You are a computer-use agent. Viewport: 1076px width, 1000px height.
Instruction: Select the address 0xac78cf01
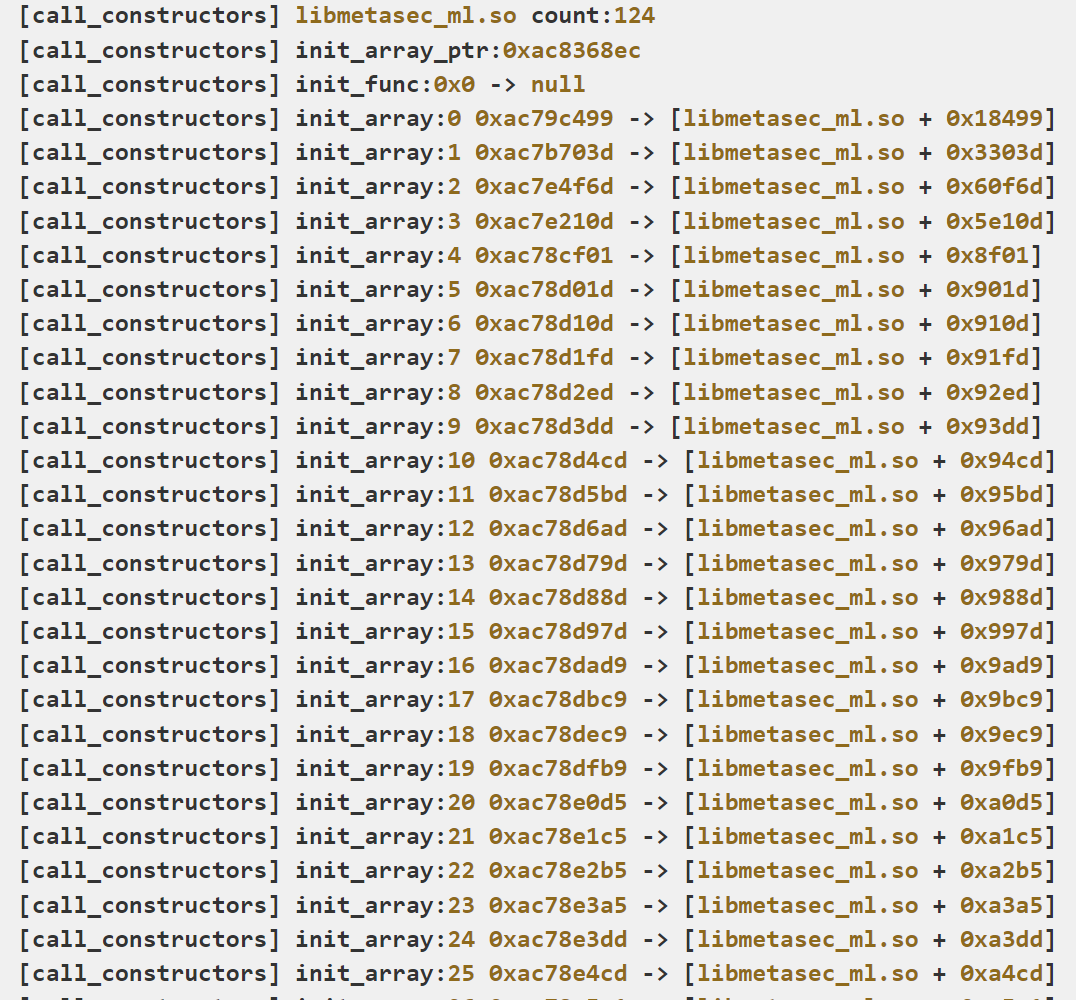point(544,255)
